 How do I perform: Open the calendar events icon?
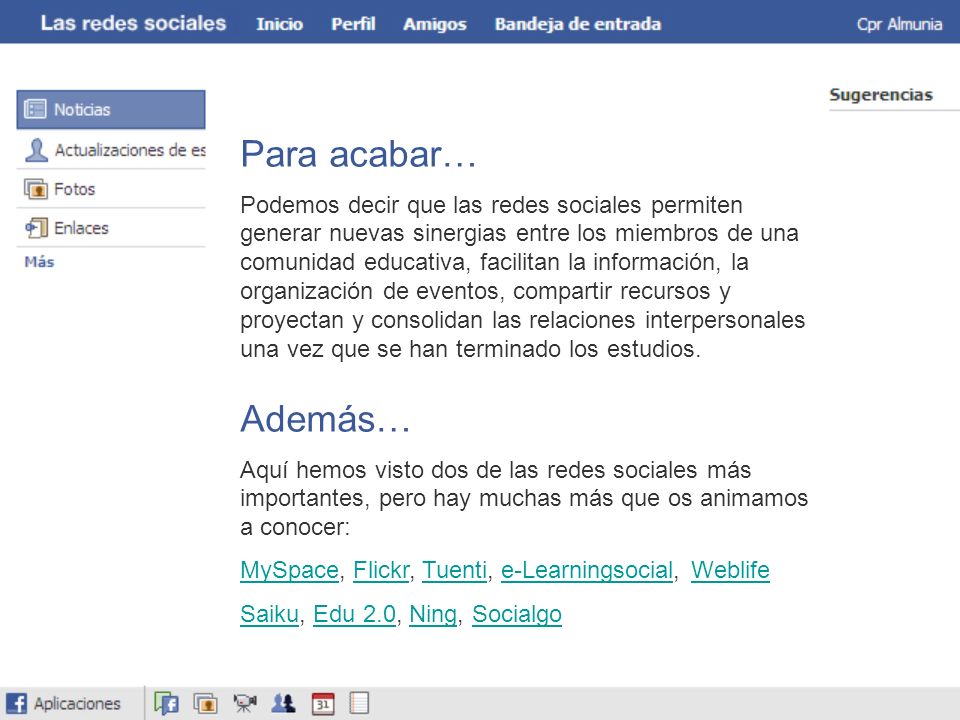323,703
